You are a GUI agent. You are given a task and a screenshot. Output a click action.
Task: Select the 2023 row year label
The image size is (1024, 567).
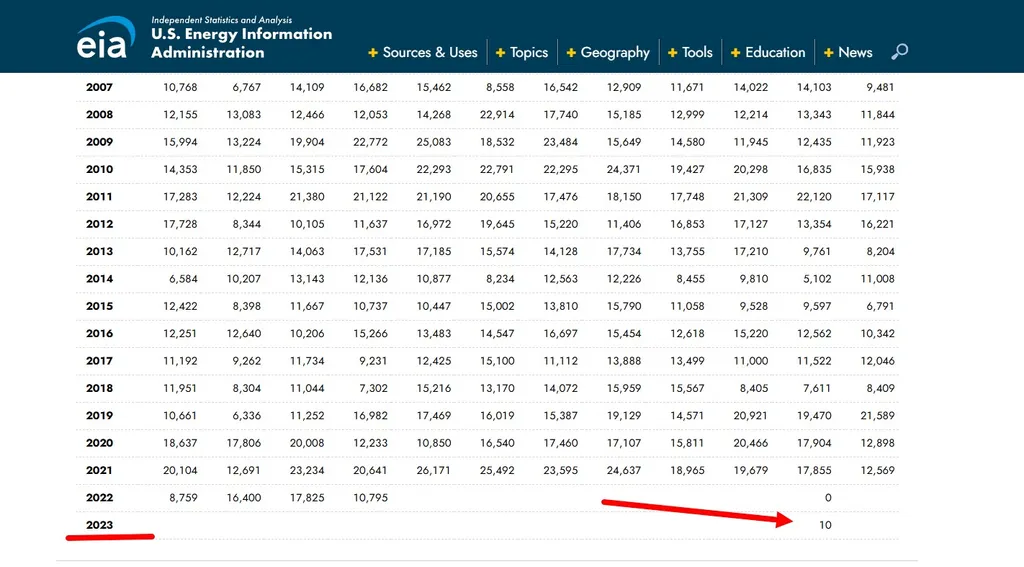[x=100, y=525]
